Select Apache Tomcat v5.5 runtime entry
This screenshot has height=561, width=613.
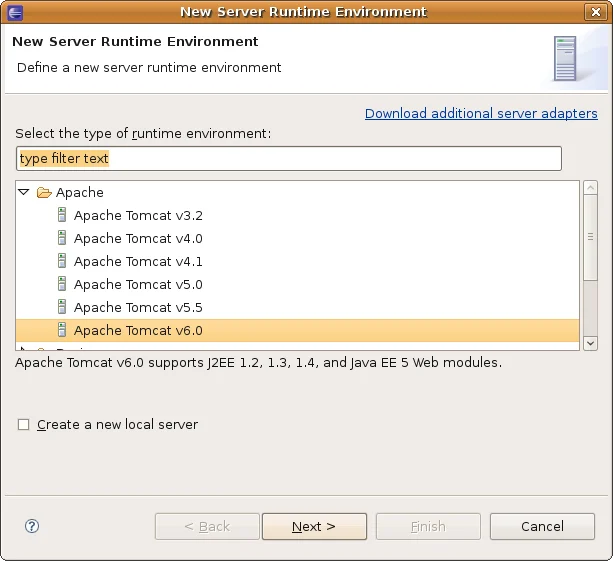(x=138, y=307)
